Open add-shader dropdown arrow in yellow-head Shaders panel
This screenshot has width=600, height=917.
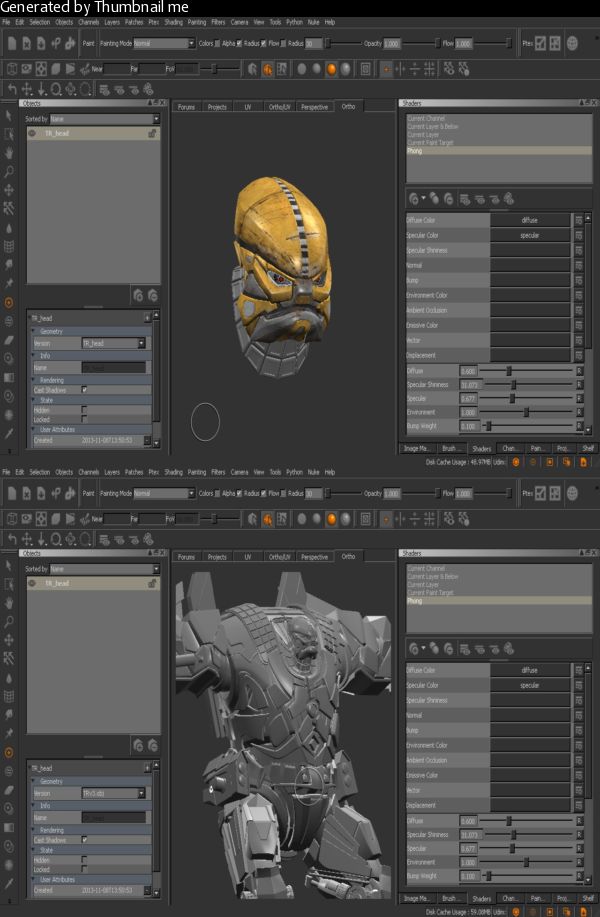[423, 198]
